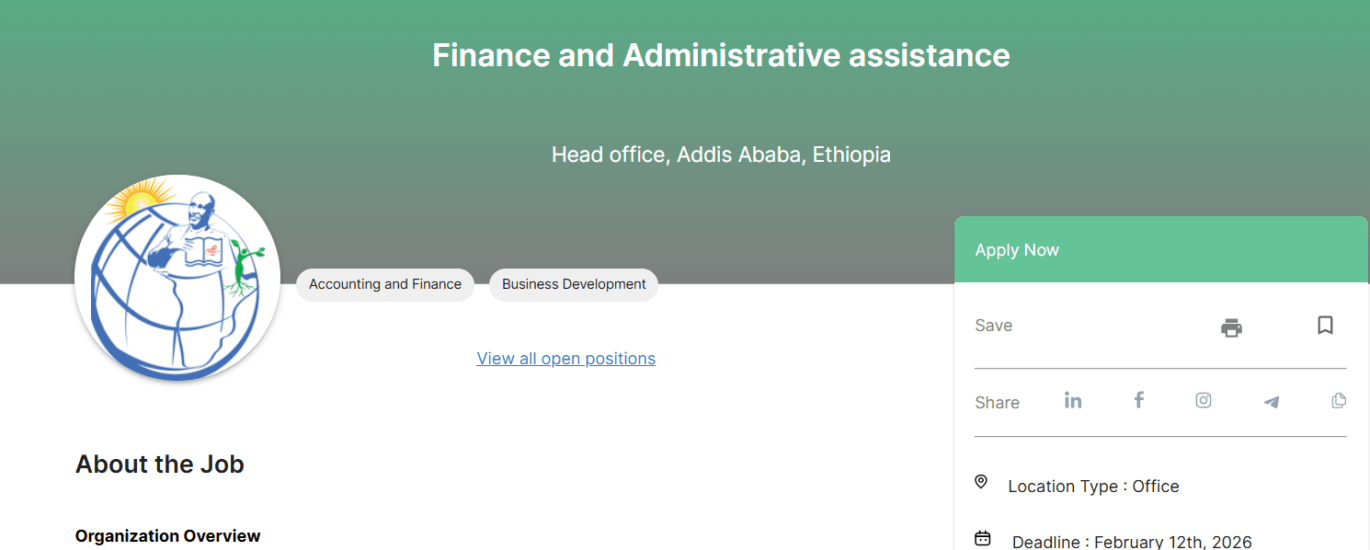Click the Finance and Administrative assistance title
Image resolution: width=1370 pixels, height=550 pixels.
click(x=721, y=55)
